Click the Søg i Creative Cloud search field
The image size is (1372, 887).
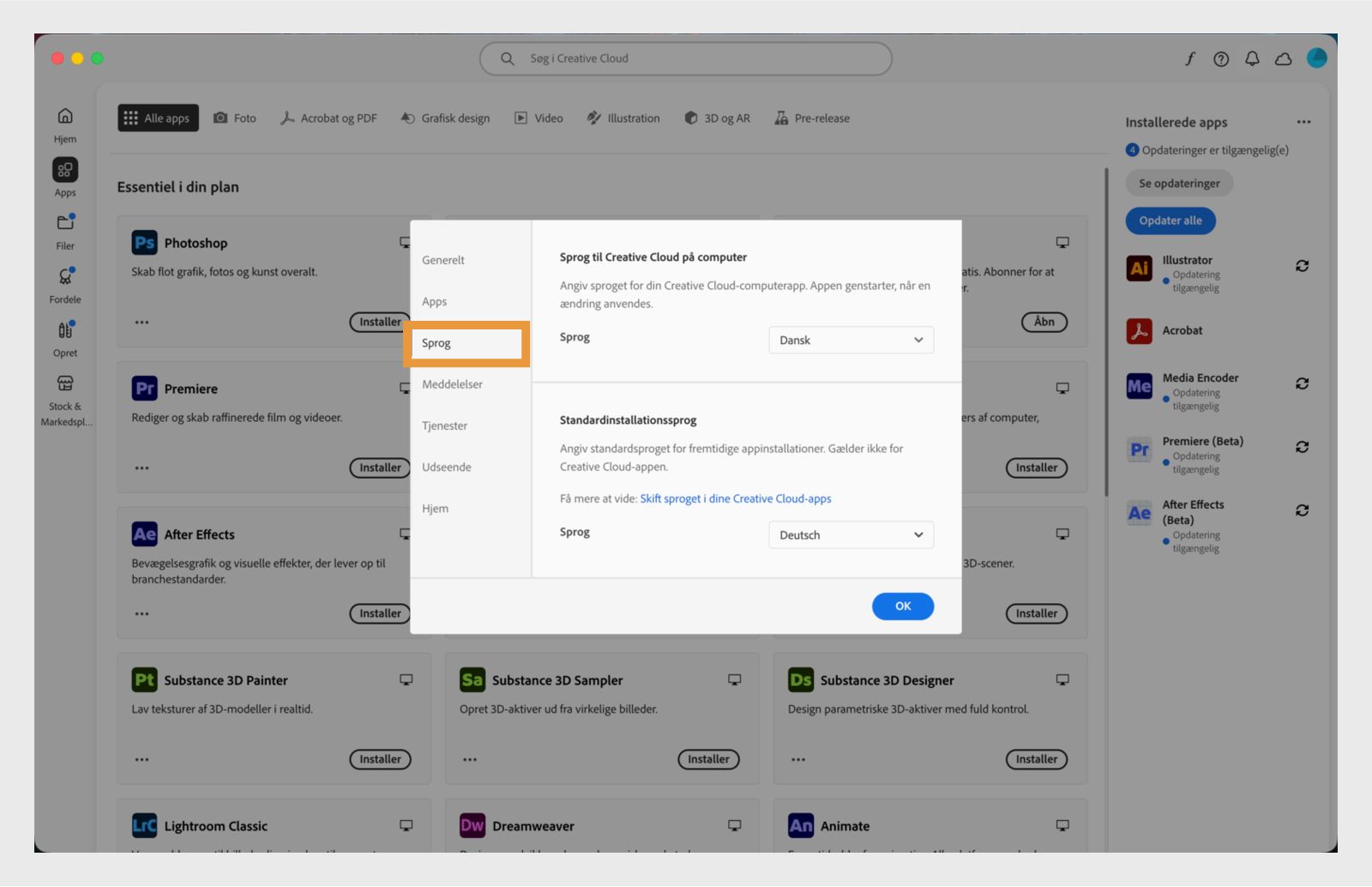pos(686,58)
